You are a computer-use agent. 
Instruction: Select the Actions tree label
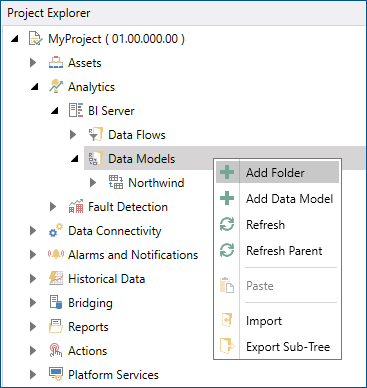(87, 351)
